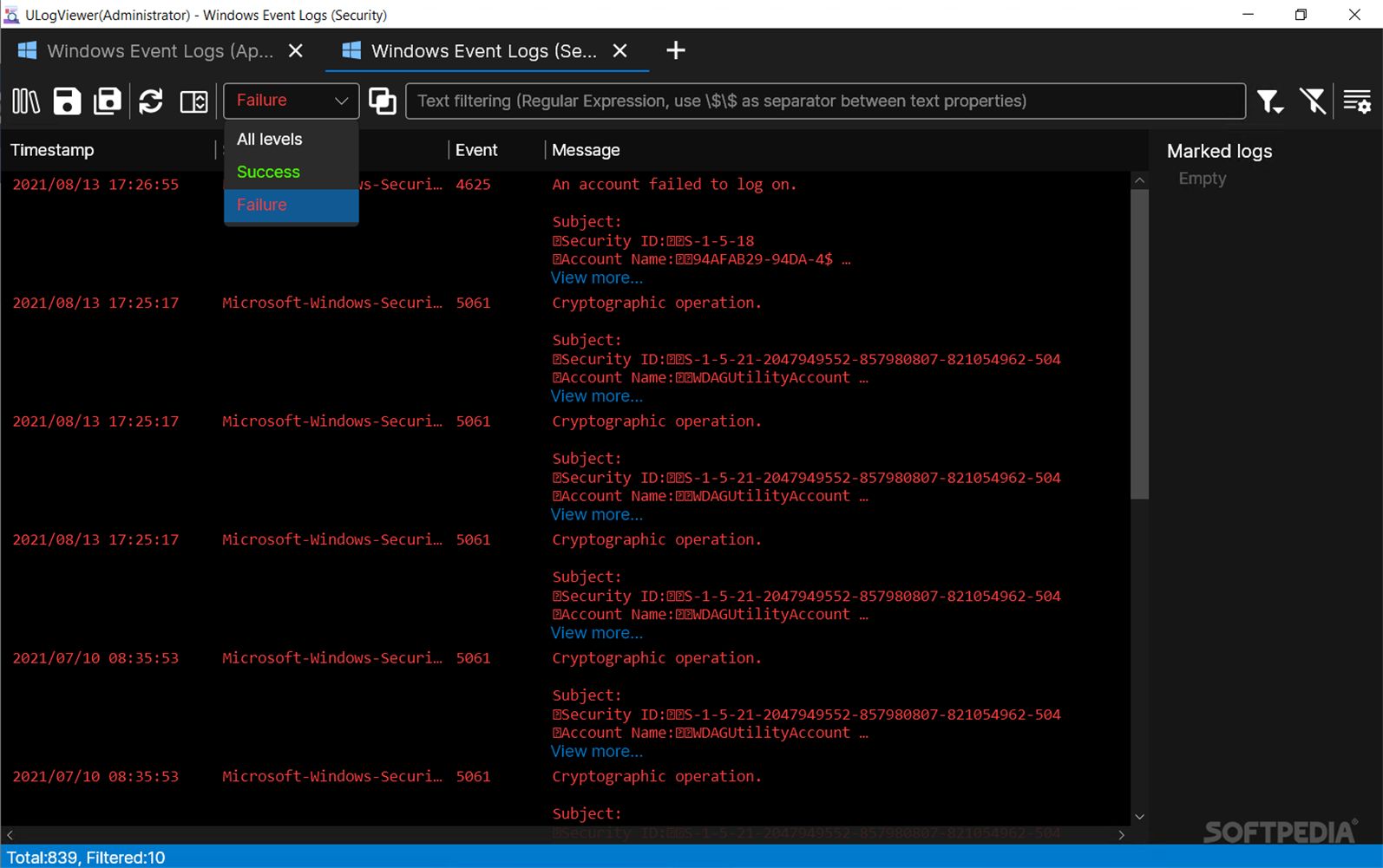Image resolution: width=1383 pixels, height=868 pixels.
Task: Select the 2021/08/13 17:26:55 timestamp
Action: tap(95, 185)
